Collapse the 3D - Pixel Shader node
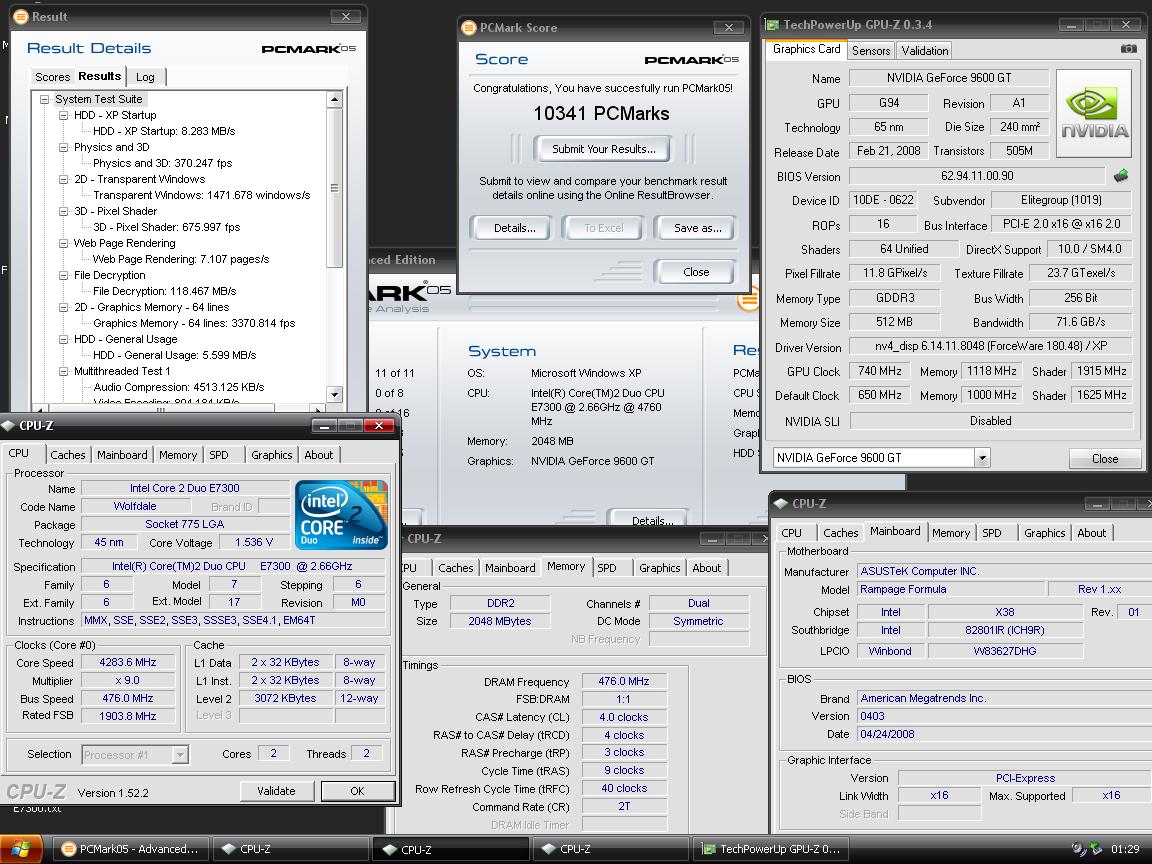Viewport: 1152px width, 864px height. (63, 212)
